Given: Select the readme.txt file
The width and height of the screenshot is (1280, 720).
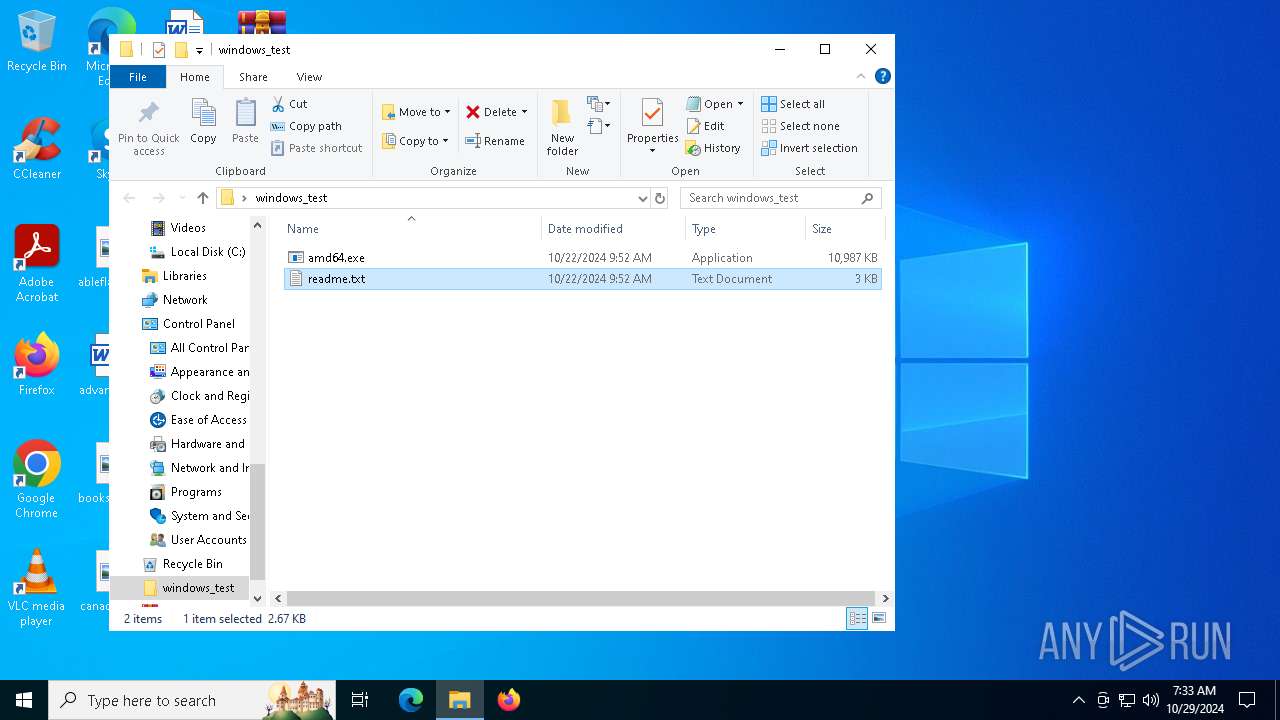Looking at the screenshot, I should [x=583, y=279].
